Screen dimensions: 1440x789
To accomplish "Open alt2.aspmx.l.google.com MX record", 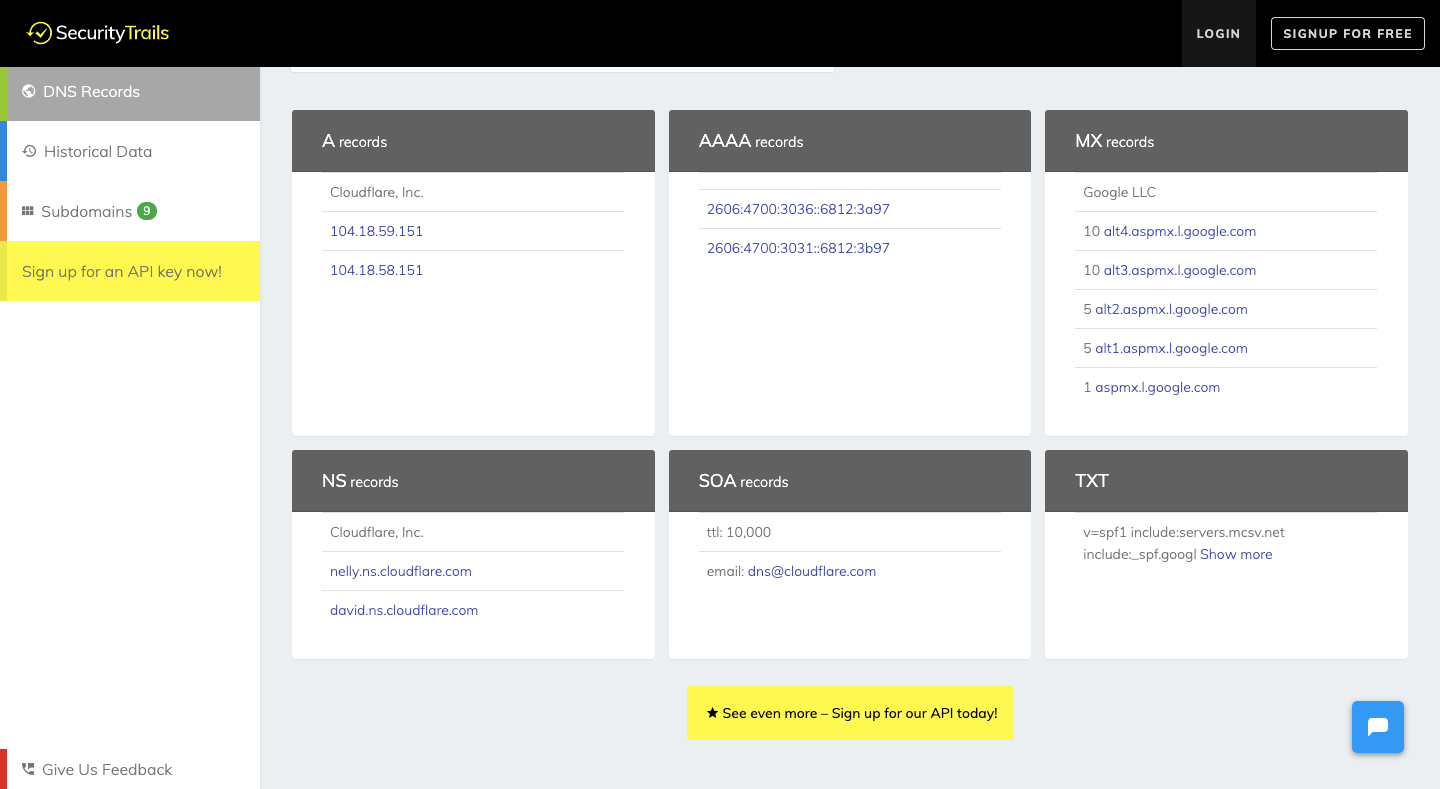I will (1171, 309).
